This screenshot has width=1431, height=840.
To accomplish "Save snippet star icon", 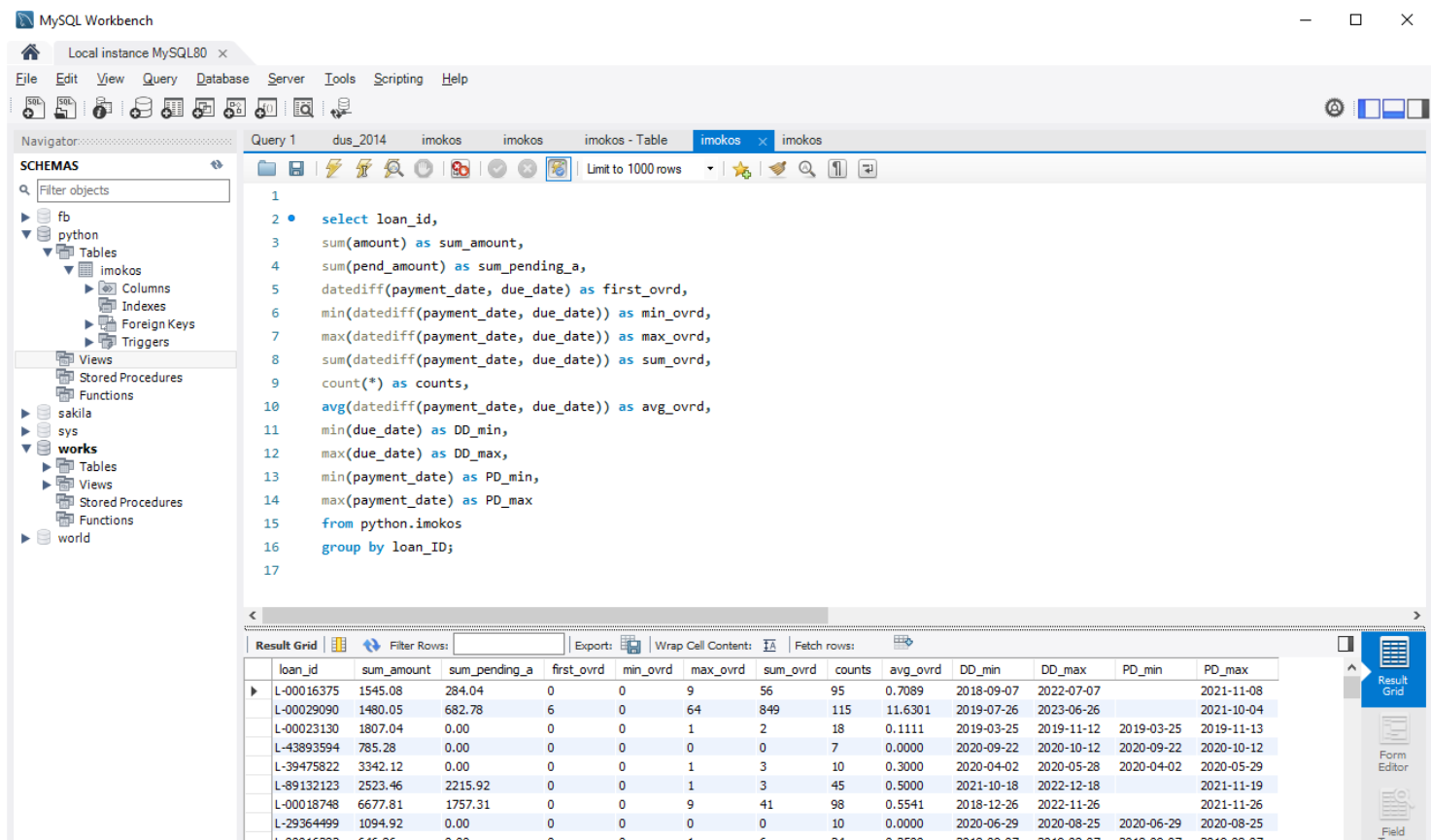I will pyautogui.click(x=741, y=169).
